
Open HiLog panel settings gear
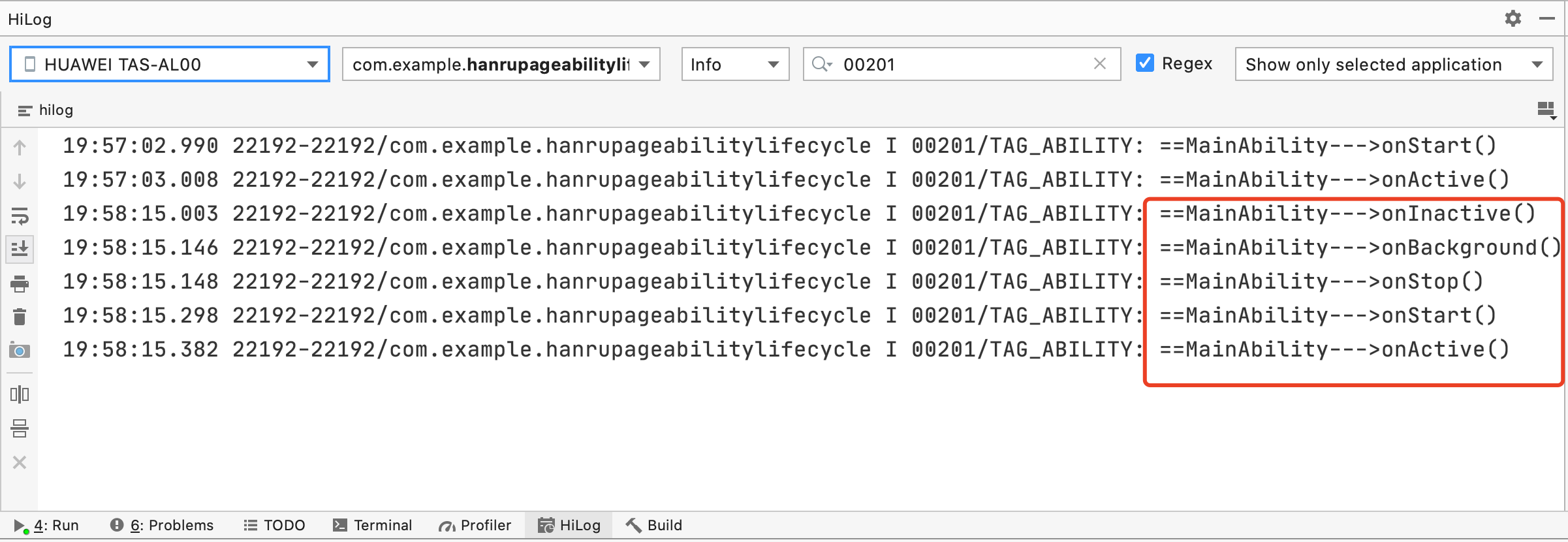[x=1513, y=18]
